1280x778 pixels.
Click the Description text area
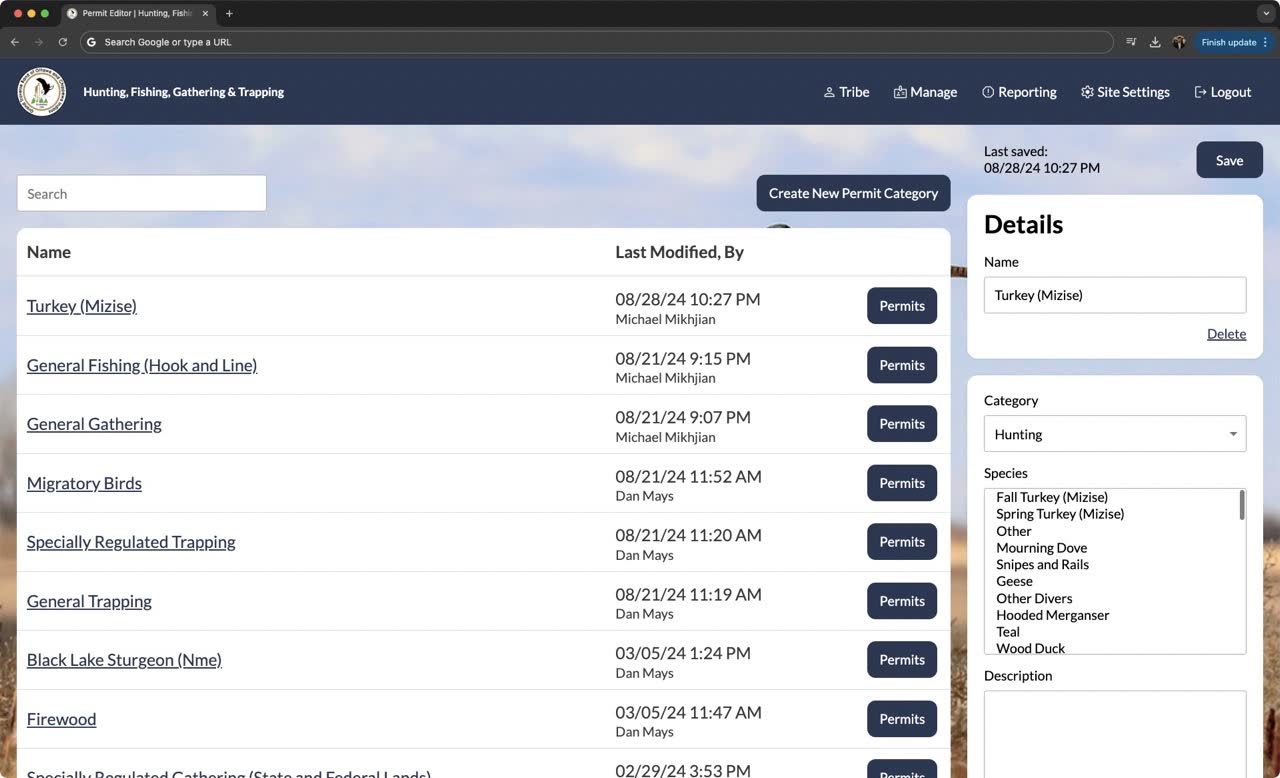point(1115,734)
